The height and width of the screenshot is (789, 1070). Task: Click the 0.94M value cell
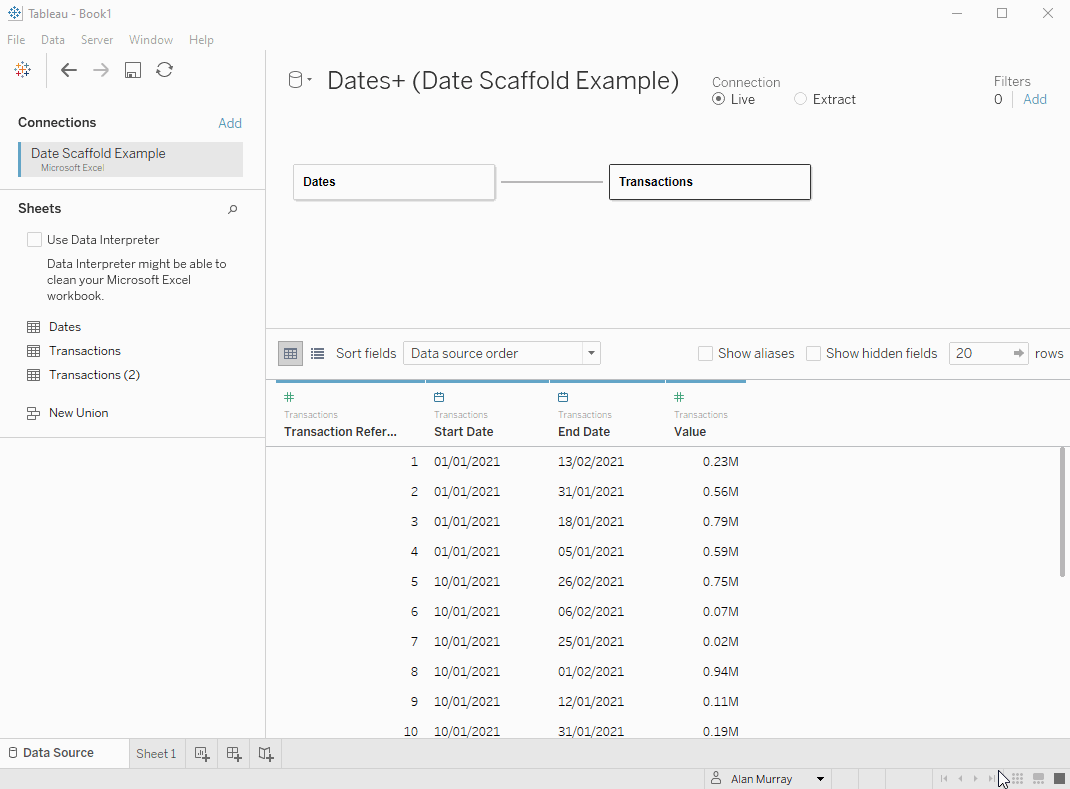click(x=721, y=672)
